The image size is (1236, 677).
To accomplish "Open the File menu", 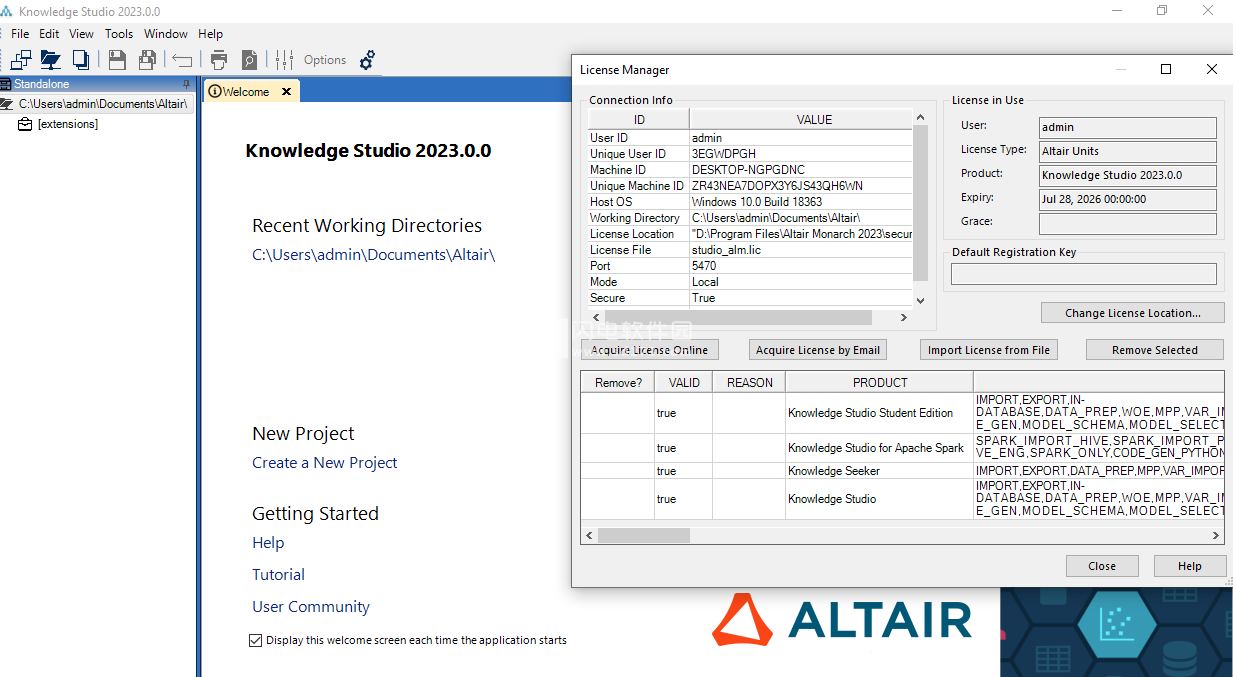I will pyautogui.click(x=20, y=34).
